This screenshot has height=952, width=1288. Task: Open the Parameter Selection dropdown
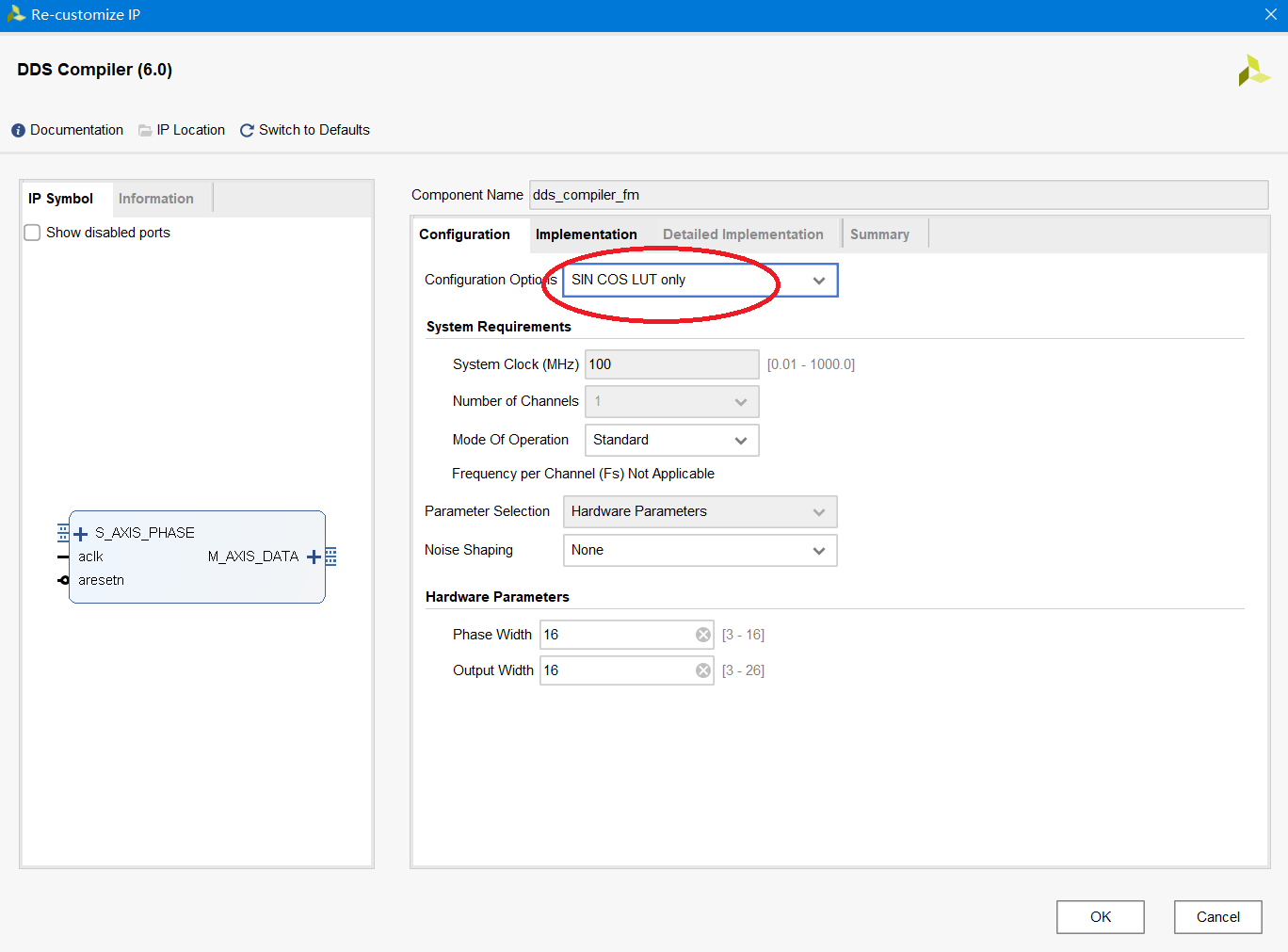[700, 511]
